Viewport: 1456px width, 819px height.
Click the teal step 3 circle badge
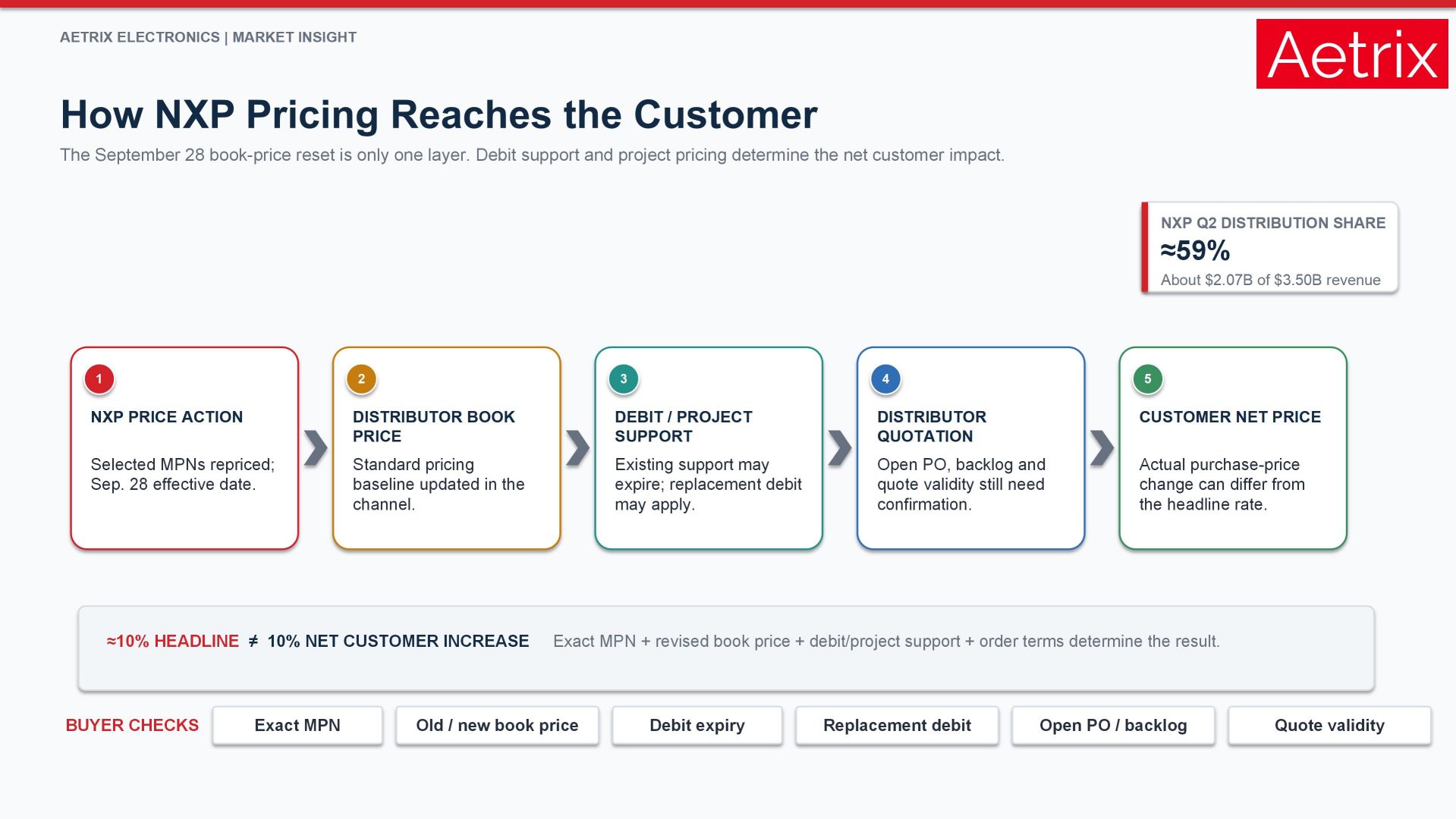(624, 379)
